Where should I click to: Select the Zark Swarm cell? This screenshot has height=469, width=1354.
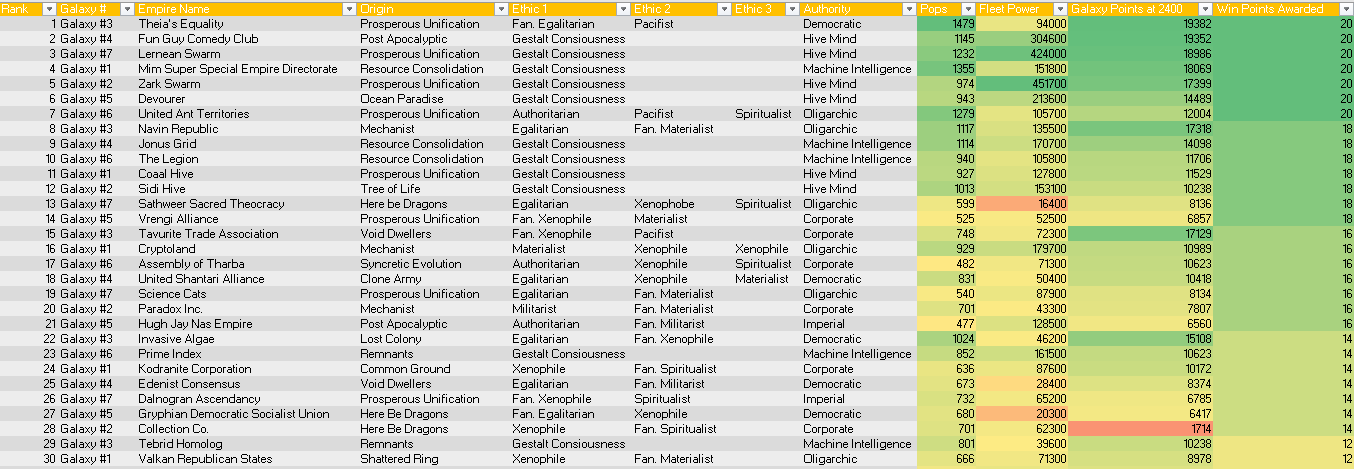[x=246, y=84]
